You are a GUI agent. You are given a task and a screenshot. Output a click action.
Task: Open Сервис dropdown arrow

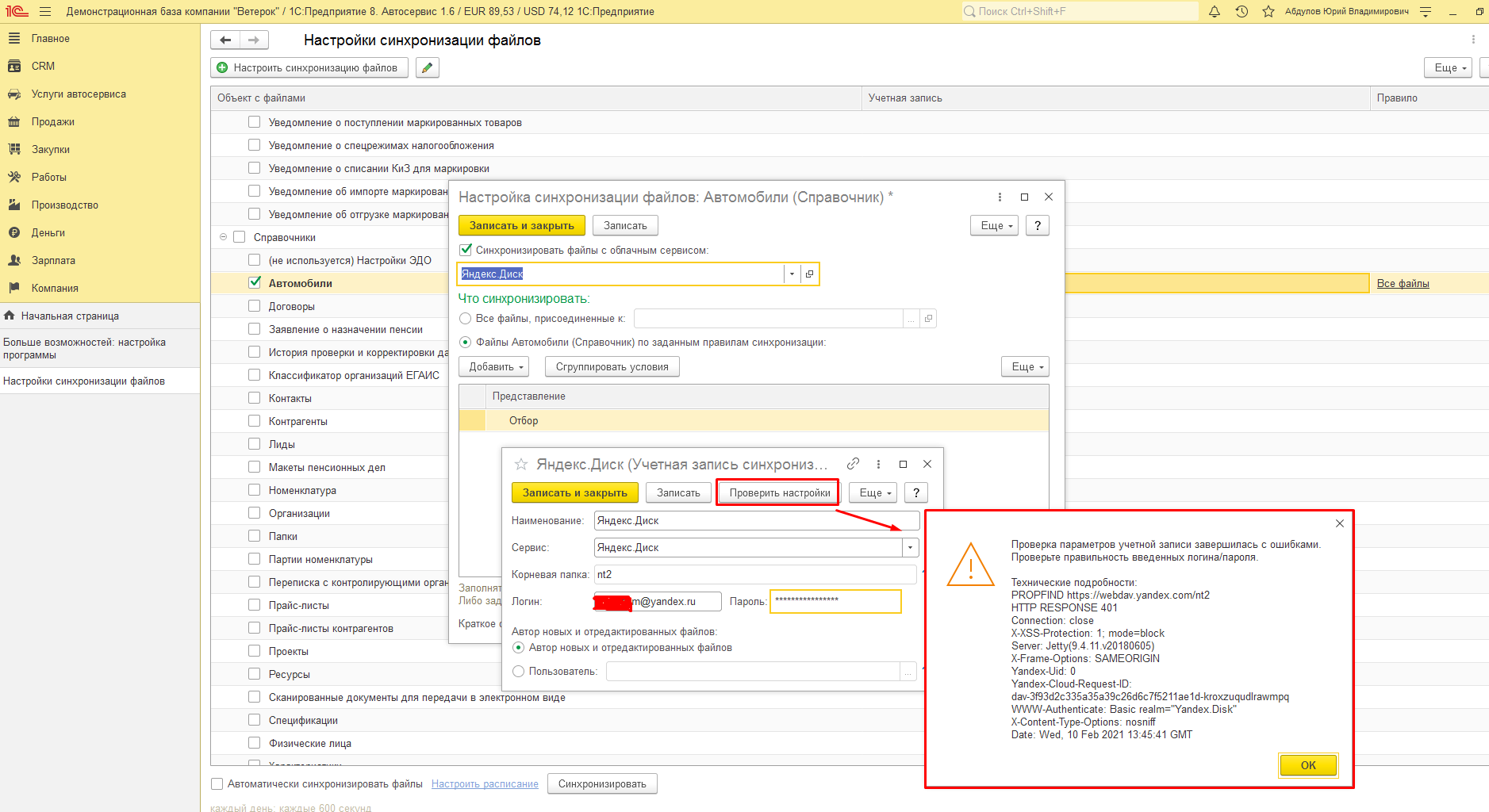pyautogui.click(x=911, y=547)
